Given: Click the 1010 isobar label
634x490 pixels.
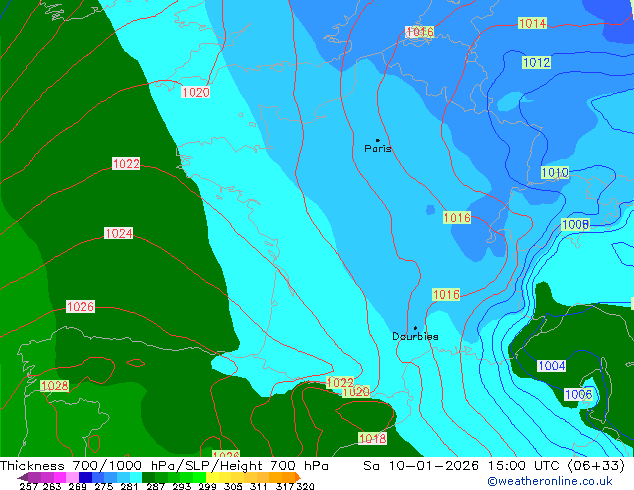Looking at the screenshot, I should 555,173.
